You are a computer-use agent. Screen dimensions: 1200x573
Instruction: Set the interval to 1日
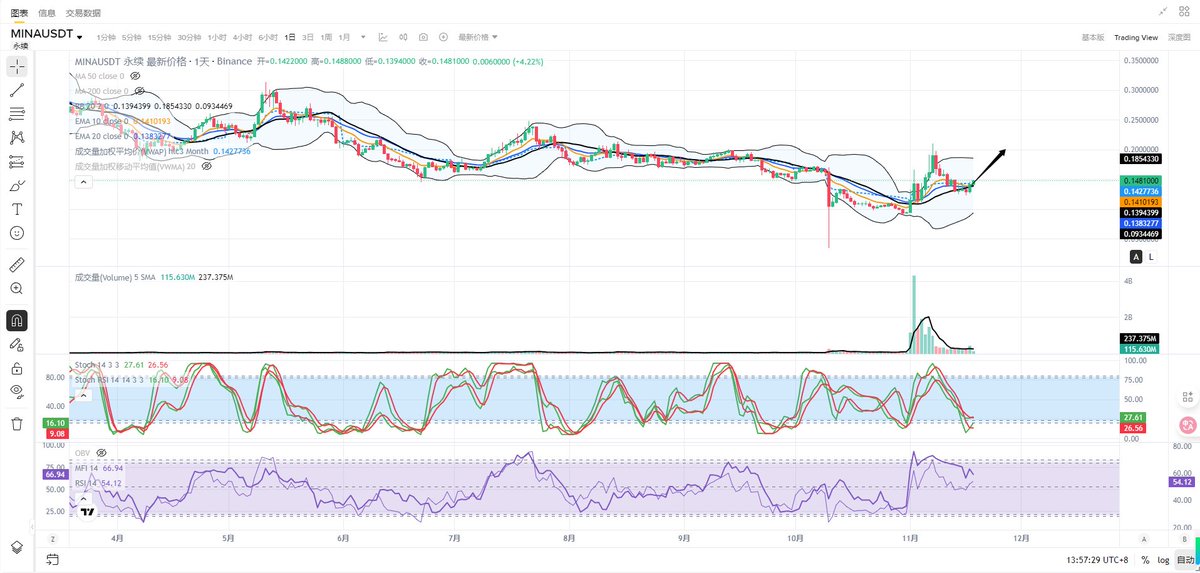pyautogui.click(x=290, y=37)
